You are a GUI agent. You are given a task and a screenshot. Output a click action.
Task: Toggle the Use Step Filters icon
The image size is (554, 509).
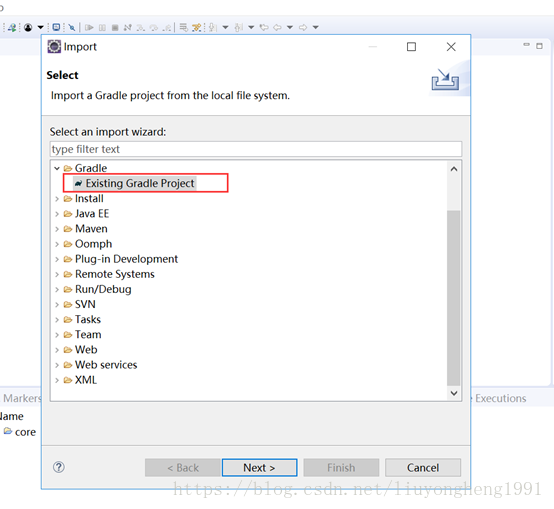click(196, 27)
